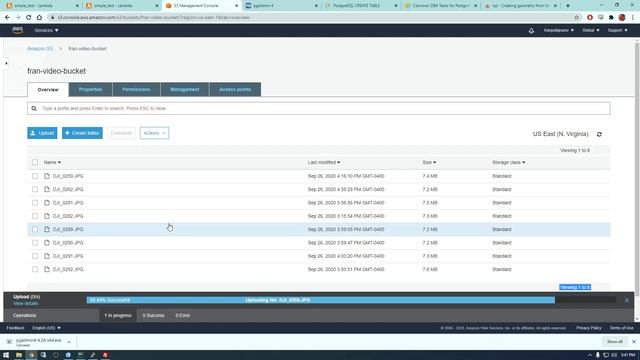
Task: Expand the left sidebar arrow
Action: [6, 63]
